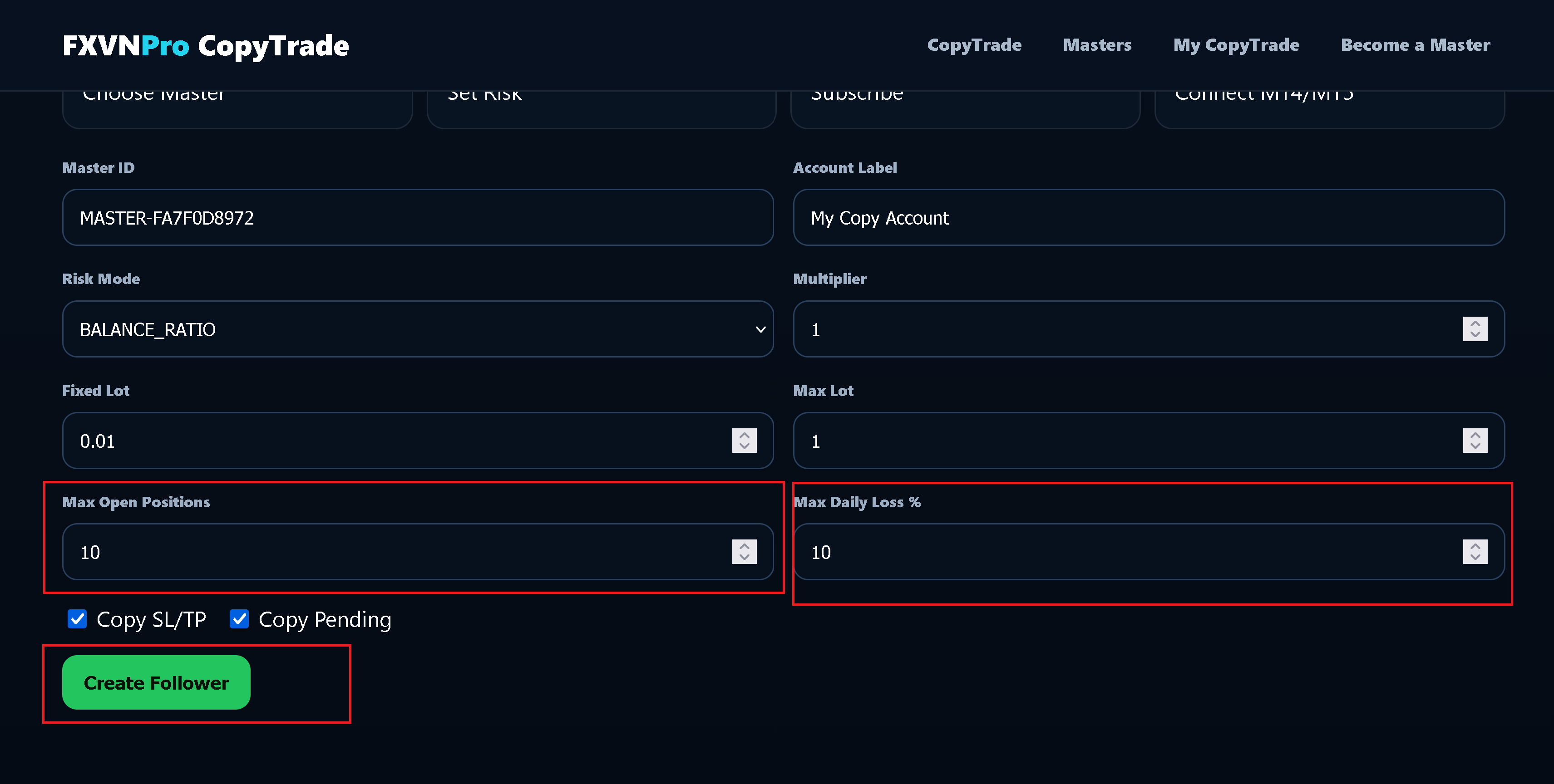The image size is (1554, 784).
Task: Decrease Max Open Positions via down arrow
Action: [x=744, y=557]
